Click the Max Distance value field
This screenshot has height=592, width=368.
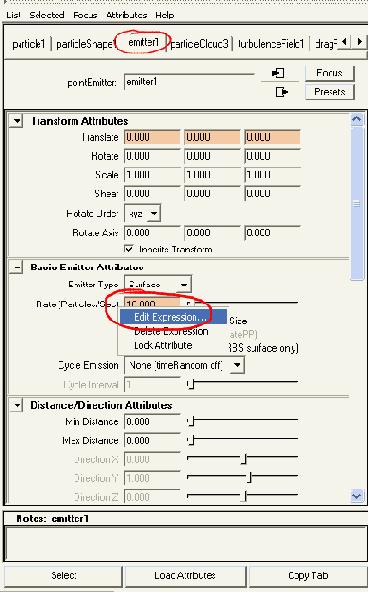[152, 441]
